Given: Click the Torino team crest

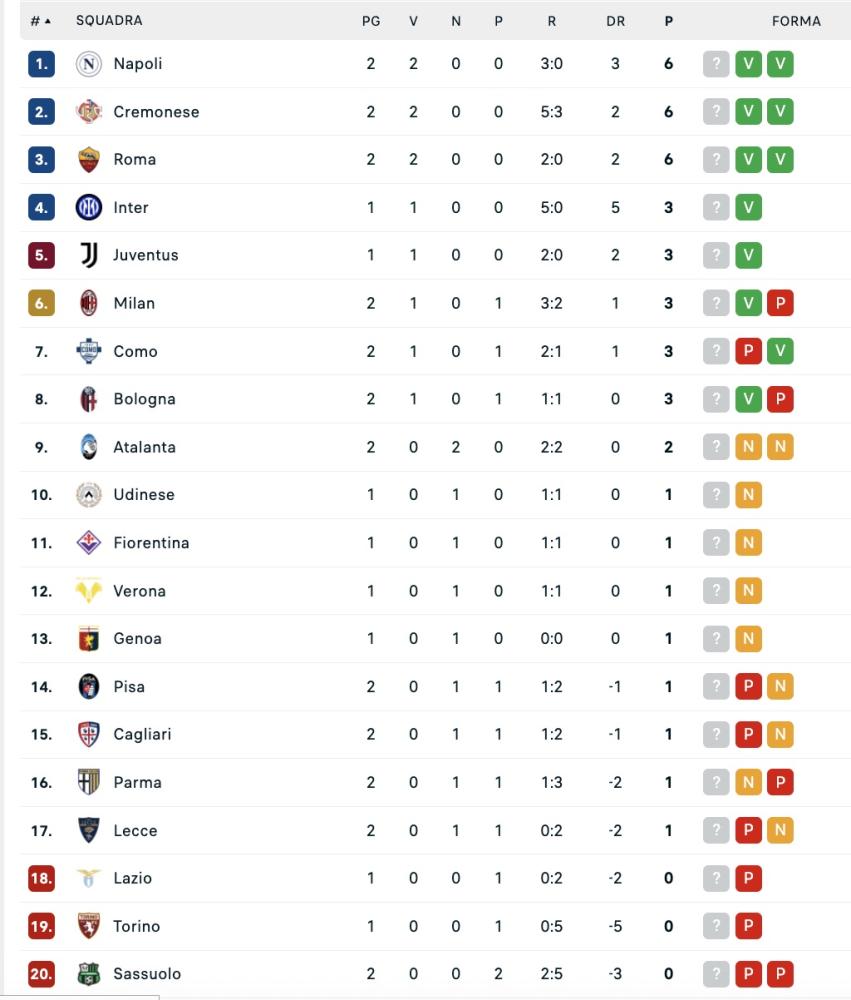Looking at the screenshot, I should point(89,926).
